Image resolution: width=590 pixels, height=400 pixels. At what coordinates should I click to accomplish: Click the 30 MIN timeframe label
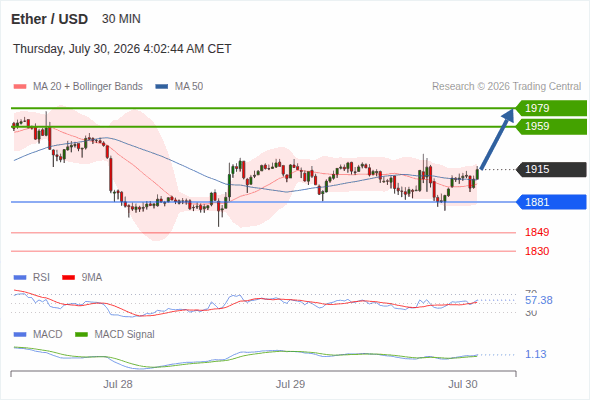[121, 19]
